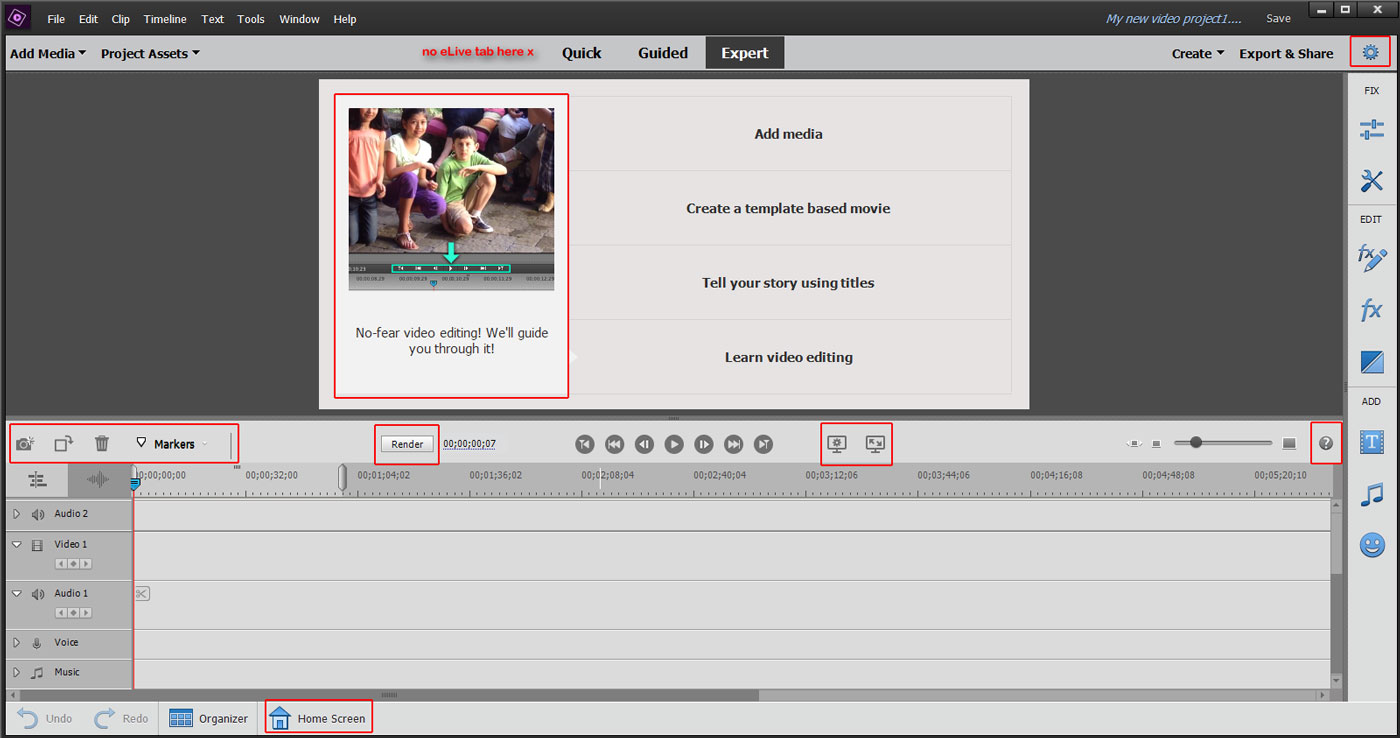
Task: Click the Rotate clip icon
Action: point(64,443)
